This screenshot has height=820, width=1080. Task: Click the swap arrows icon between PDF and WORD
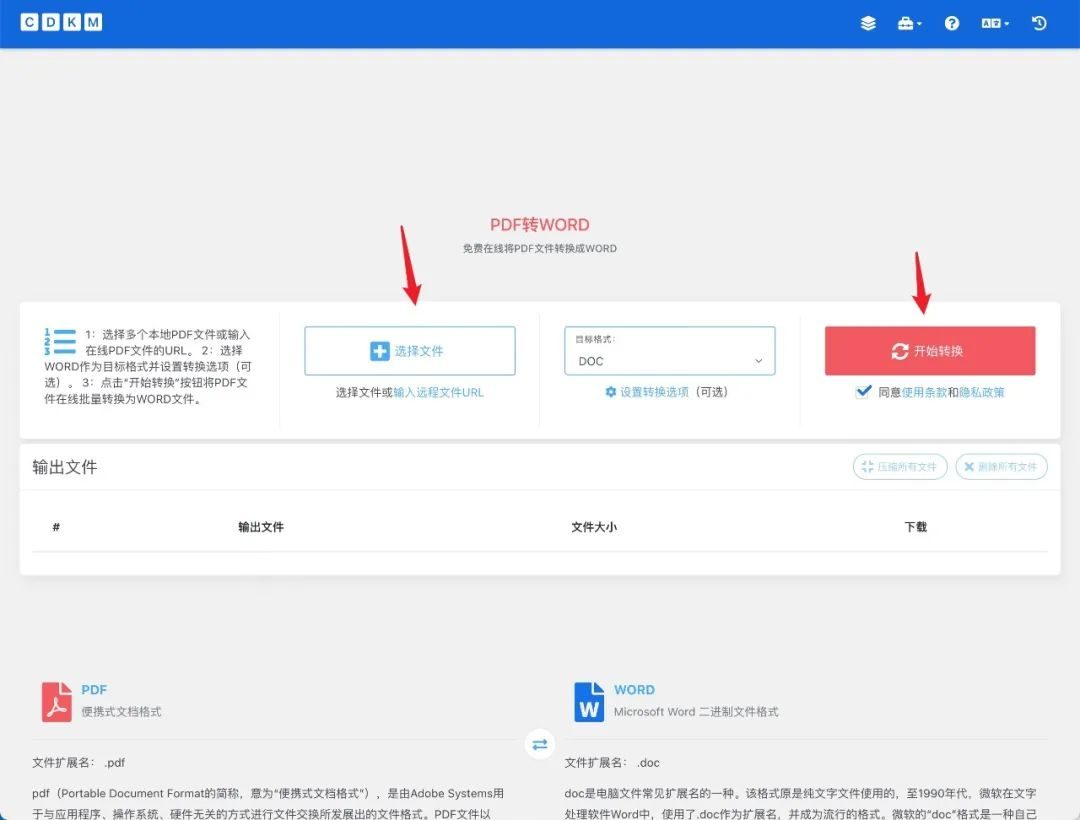point(540,744)
